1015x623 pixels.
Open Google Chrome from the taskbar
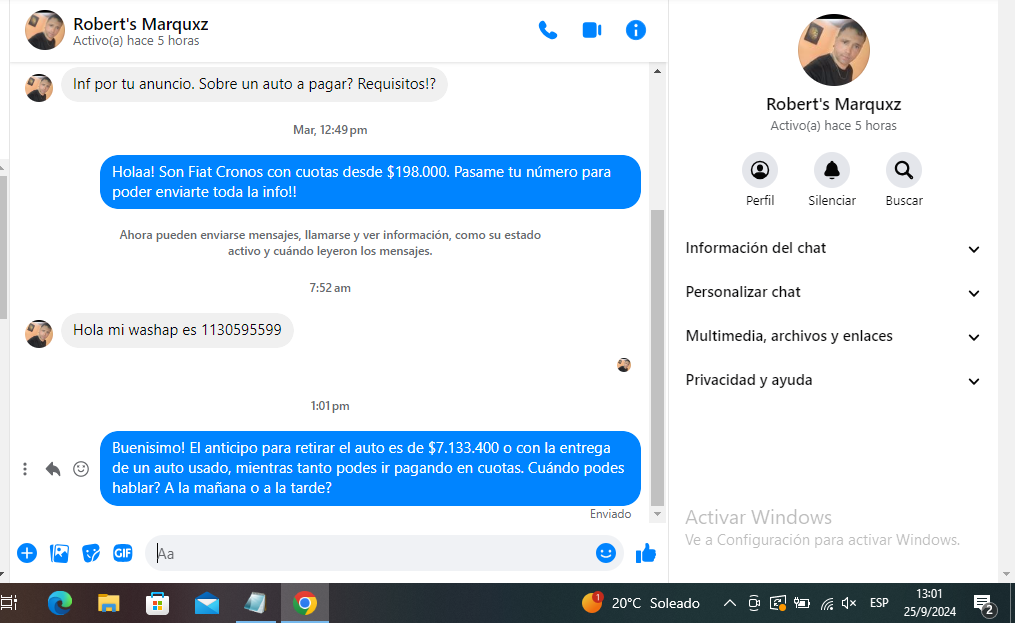point(305,603)
